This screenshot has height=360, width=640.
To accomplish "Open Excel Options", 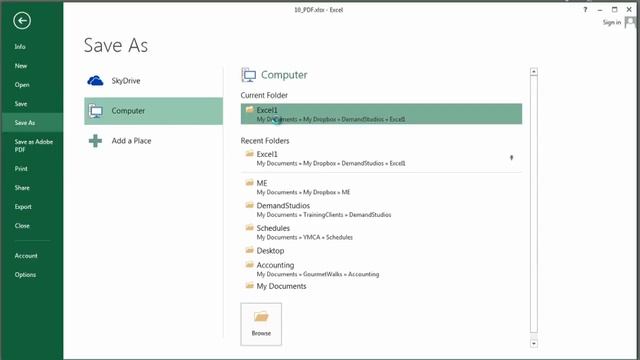I will pyautogui.click(x=25, y=275).
